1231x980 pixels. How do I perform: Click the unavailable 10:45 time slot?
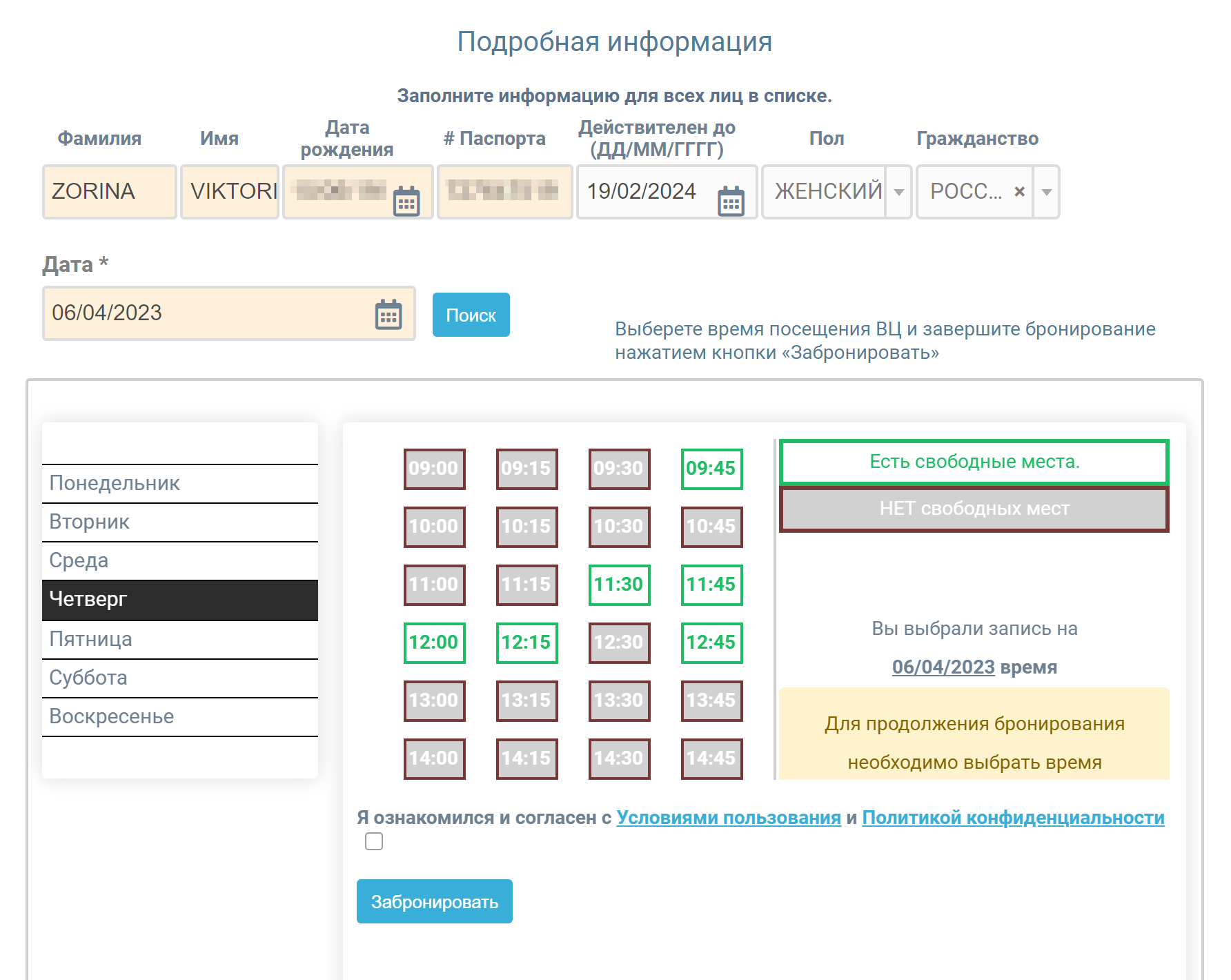(x=711, y=527)
